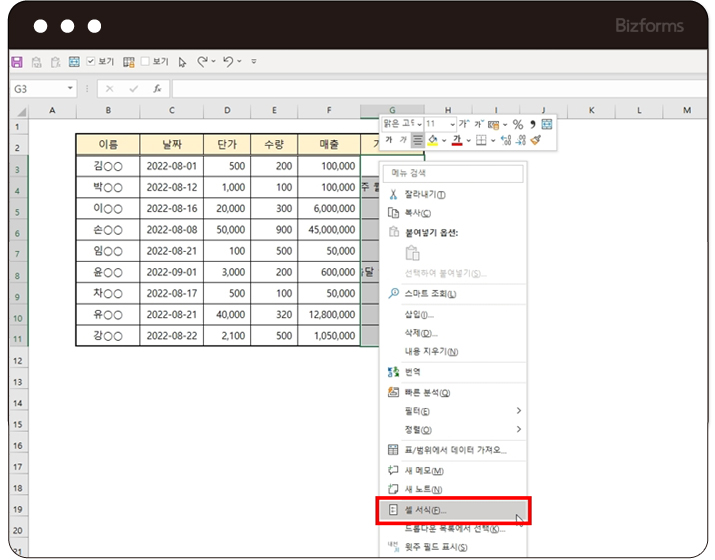
Task: Click the comma style icon
Action: click(532, 124)
